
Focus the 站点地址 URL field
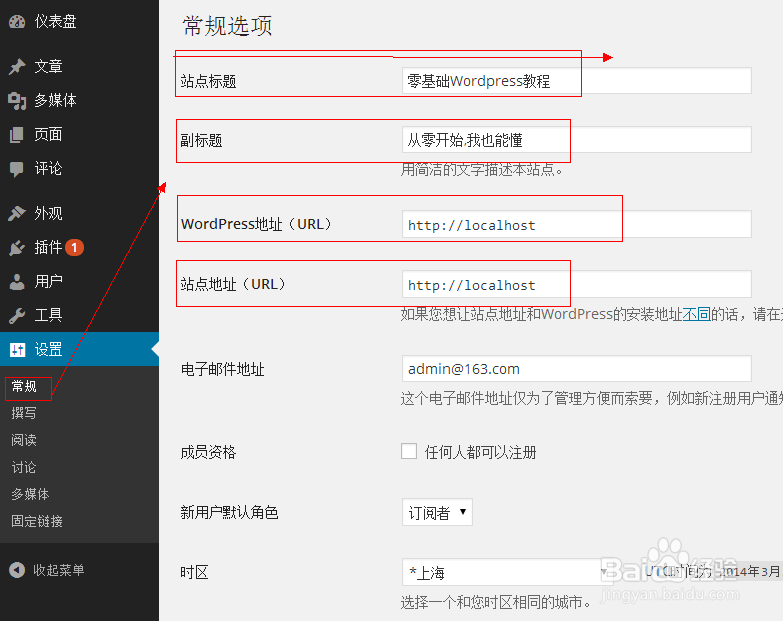pyautogui.click(x=577, y=284)
